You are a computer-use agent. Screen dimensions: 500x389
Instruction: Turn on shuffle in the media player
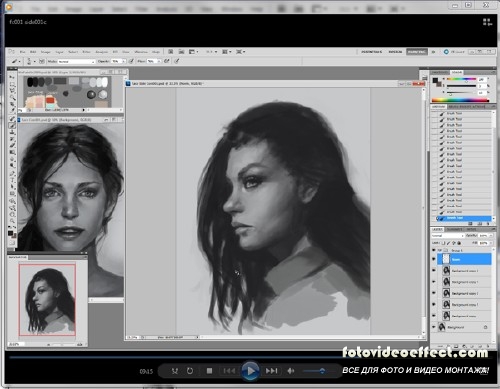[x=175, y=371]
